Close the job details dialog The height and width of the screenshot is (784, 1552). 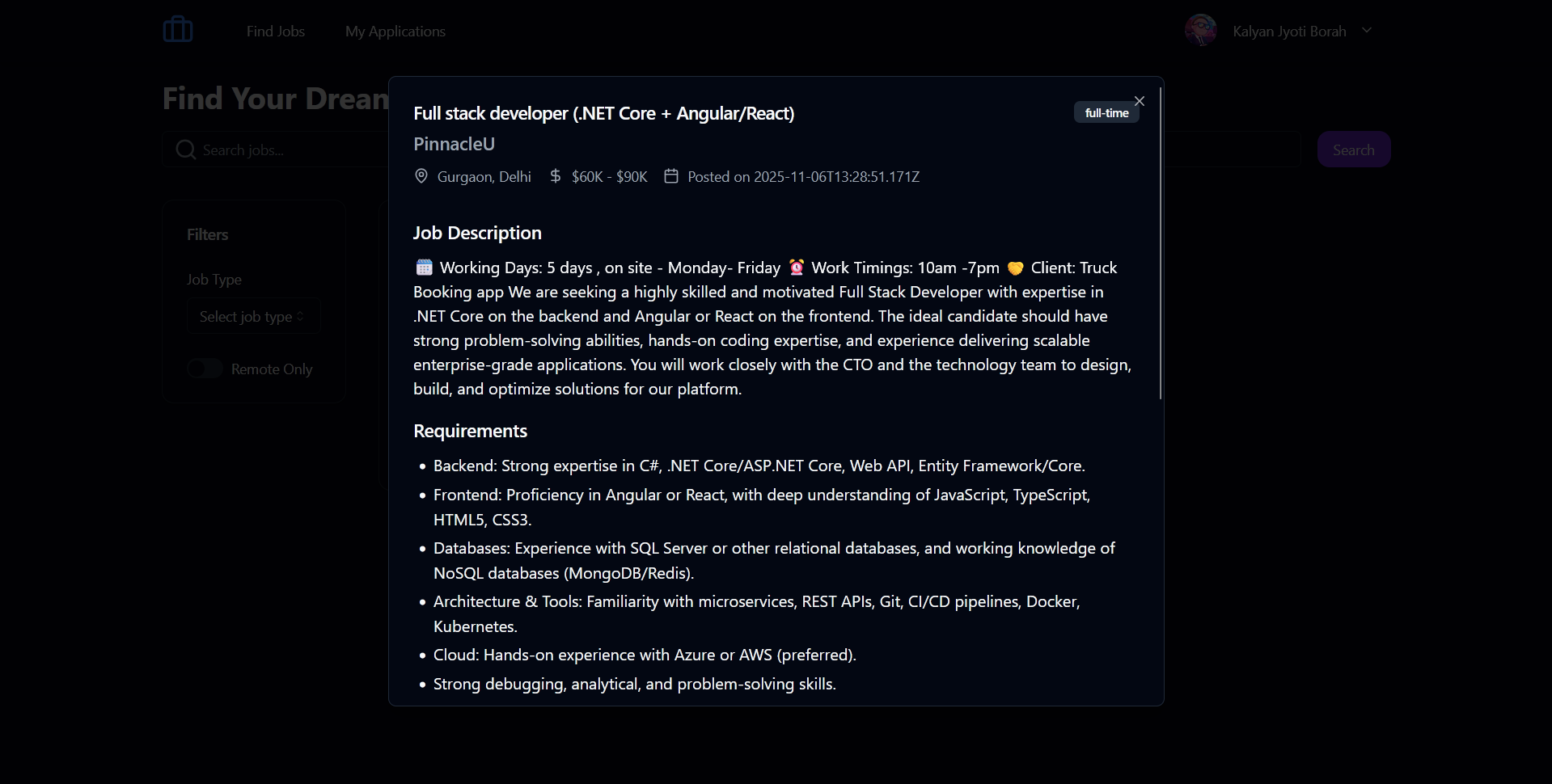[x=1140, y=101]
